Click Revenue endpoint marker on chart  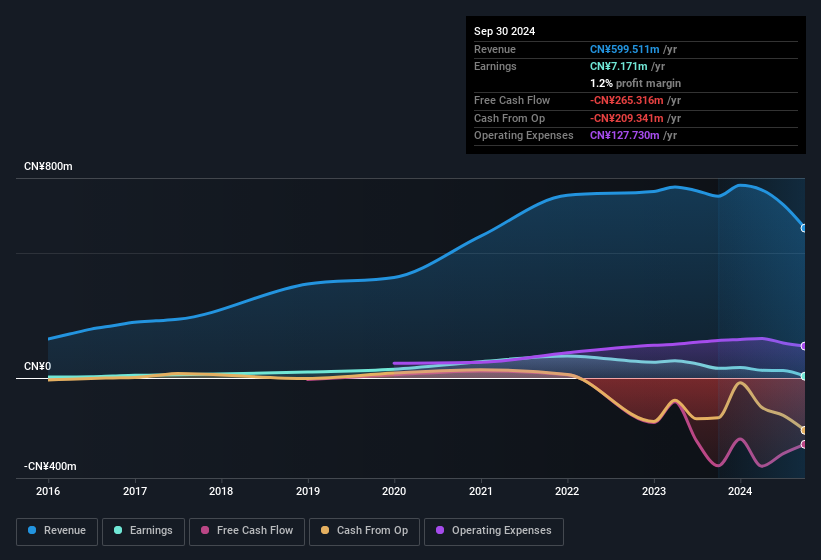pos(804,228)
